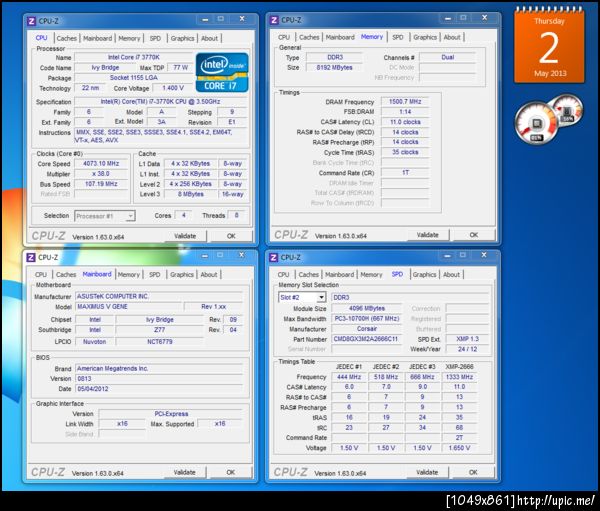Open the SPD tab in the CPU window
The image size is (600, 511).
pyautogui.click(x=155, y=38)
